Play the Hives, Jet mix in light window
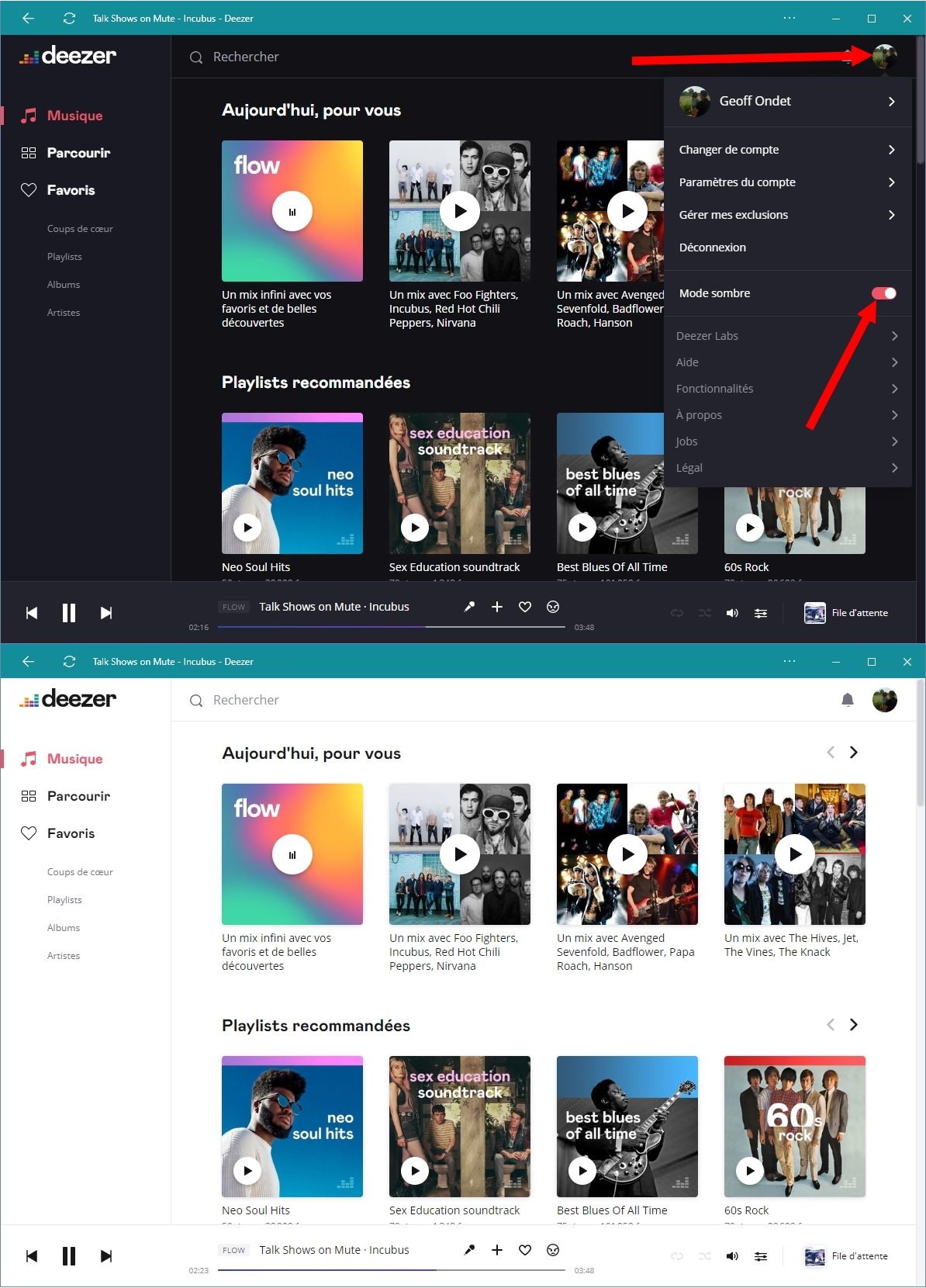Screen dimensions: 926x1288 click(795, 854)
